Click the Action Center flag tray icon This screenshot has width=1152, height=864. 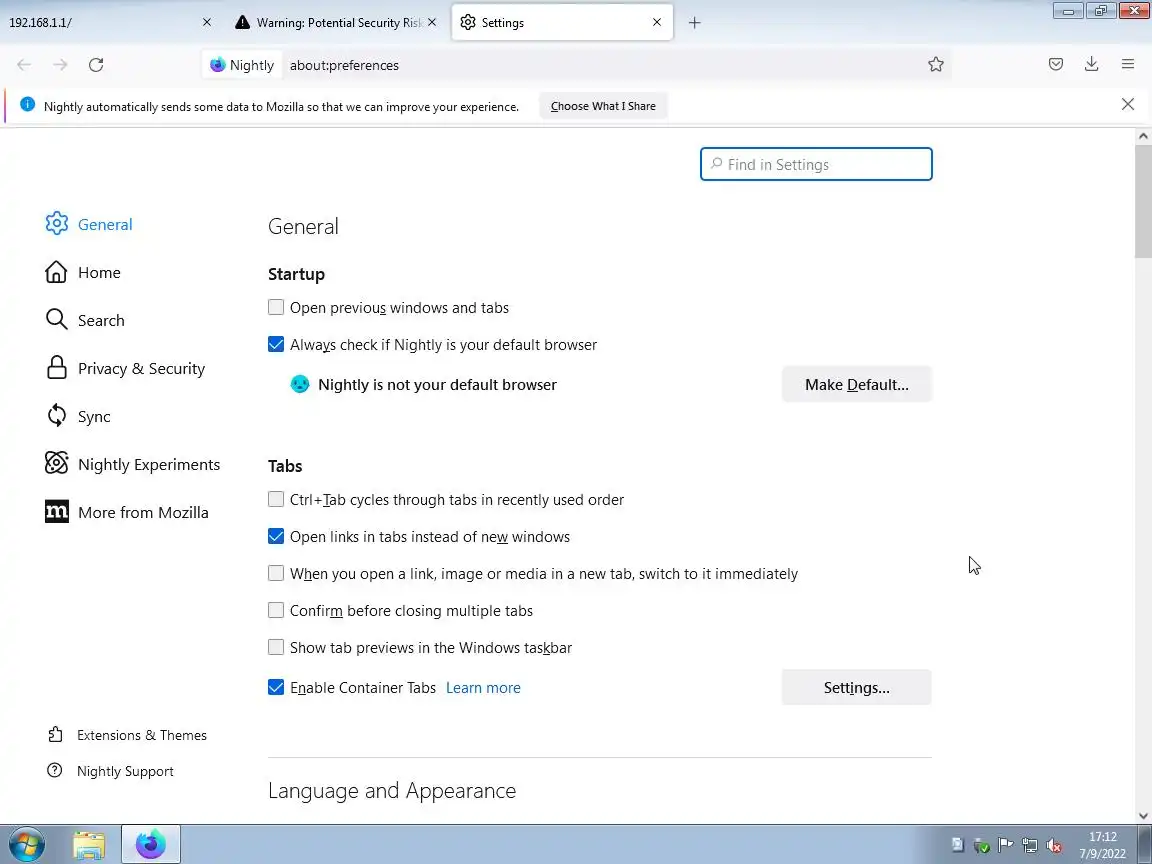(1006, 846)
